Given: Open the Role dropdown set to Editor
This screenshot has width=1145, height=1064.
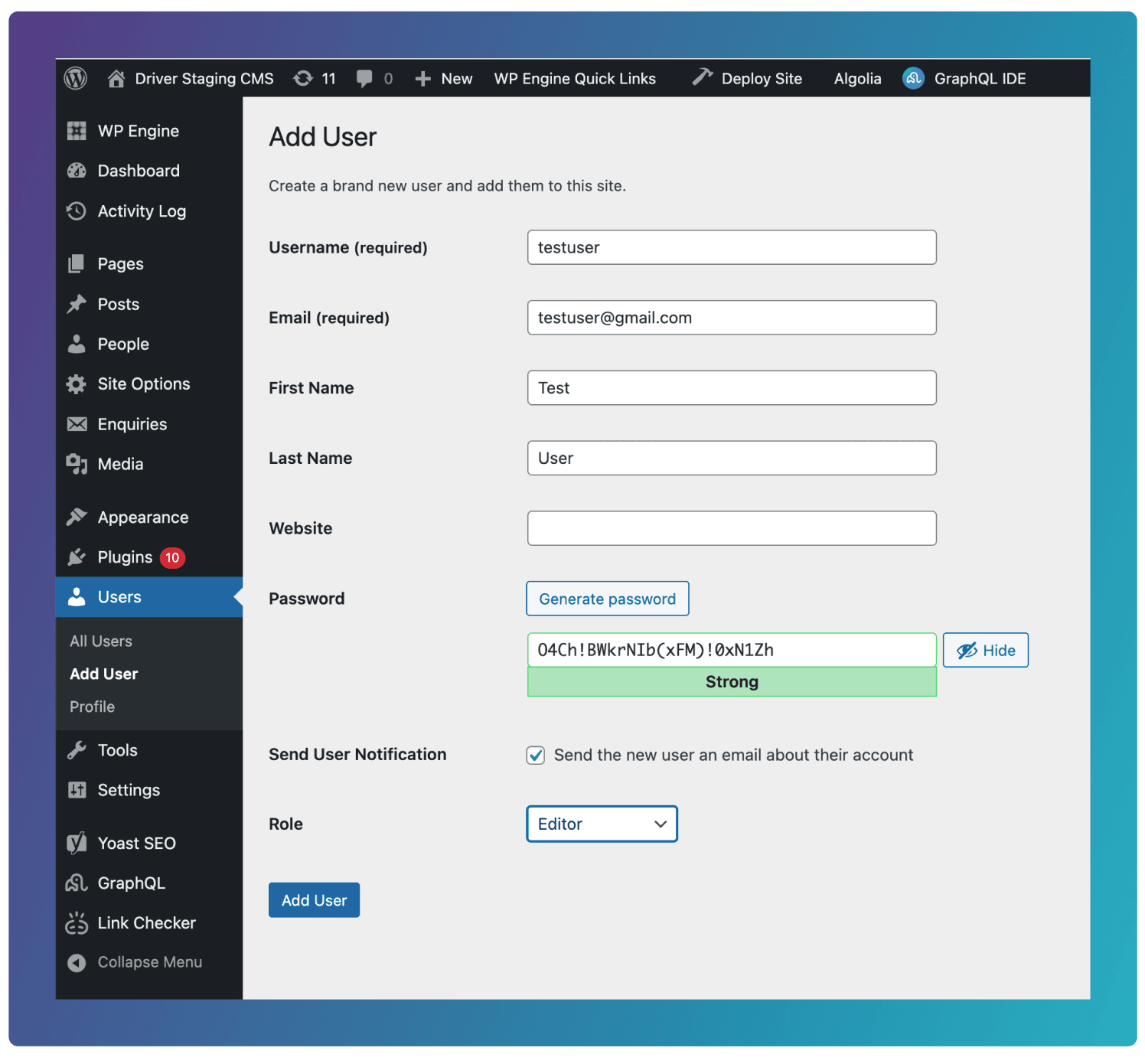Looking at the screenshot, I should [x=602, y=824].
